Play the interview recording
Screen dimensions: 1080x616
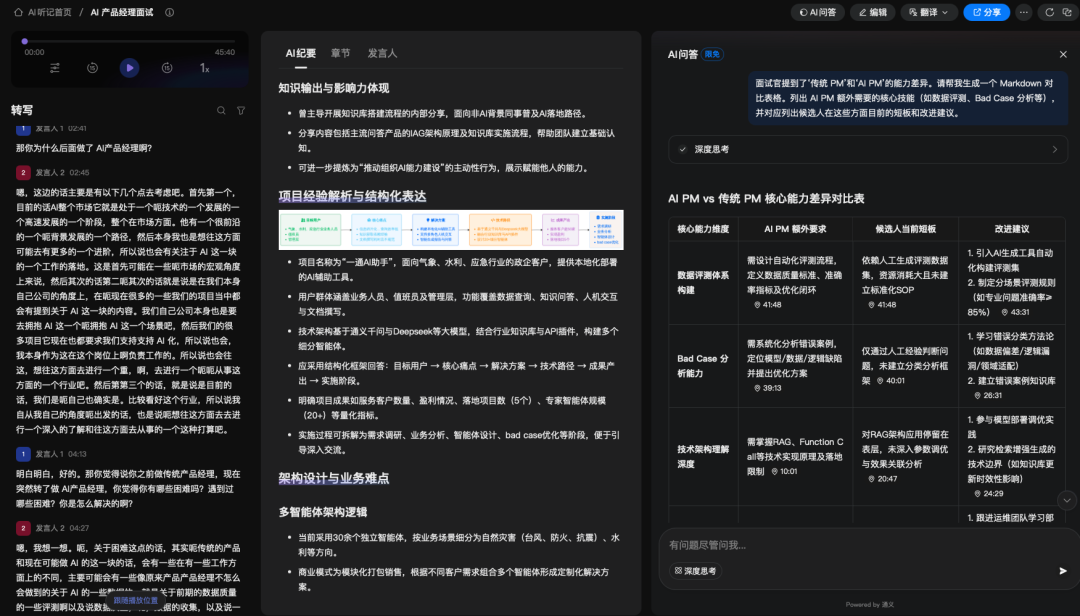pos(129,68)
